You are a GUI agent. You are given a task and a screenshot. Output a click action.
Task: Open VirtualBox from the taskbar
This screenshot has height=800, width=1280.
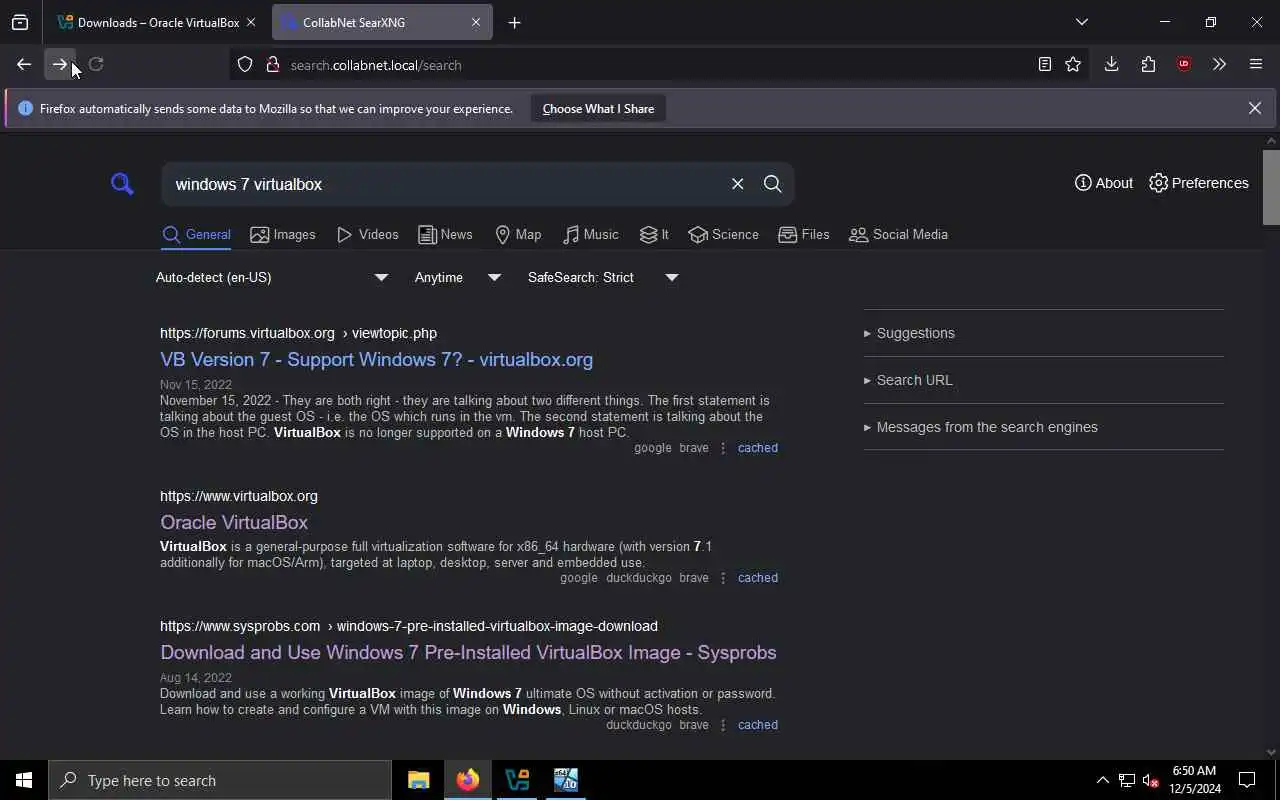517,780
